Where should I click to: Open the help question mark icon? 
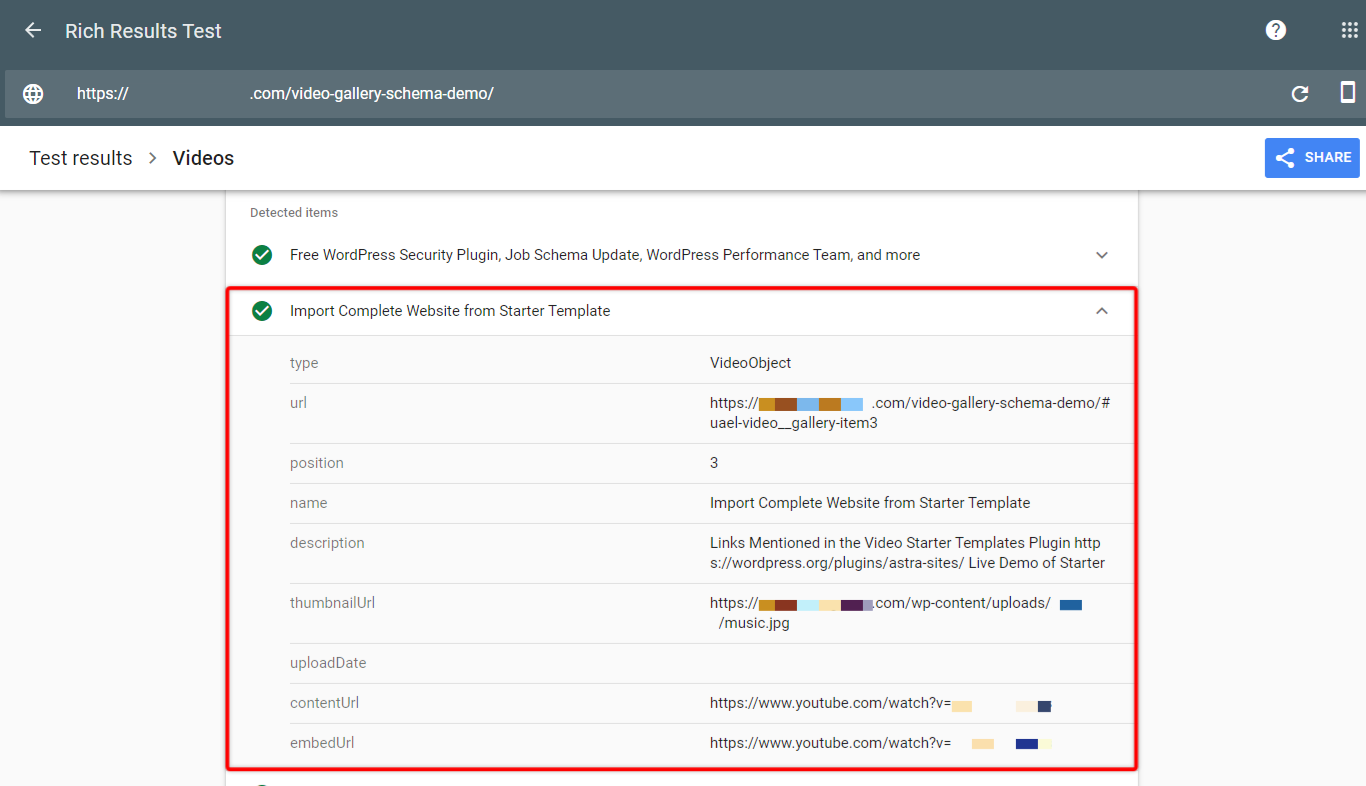[1276, 30]
